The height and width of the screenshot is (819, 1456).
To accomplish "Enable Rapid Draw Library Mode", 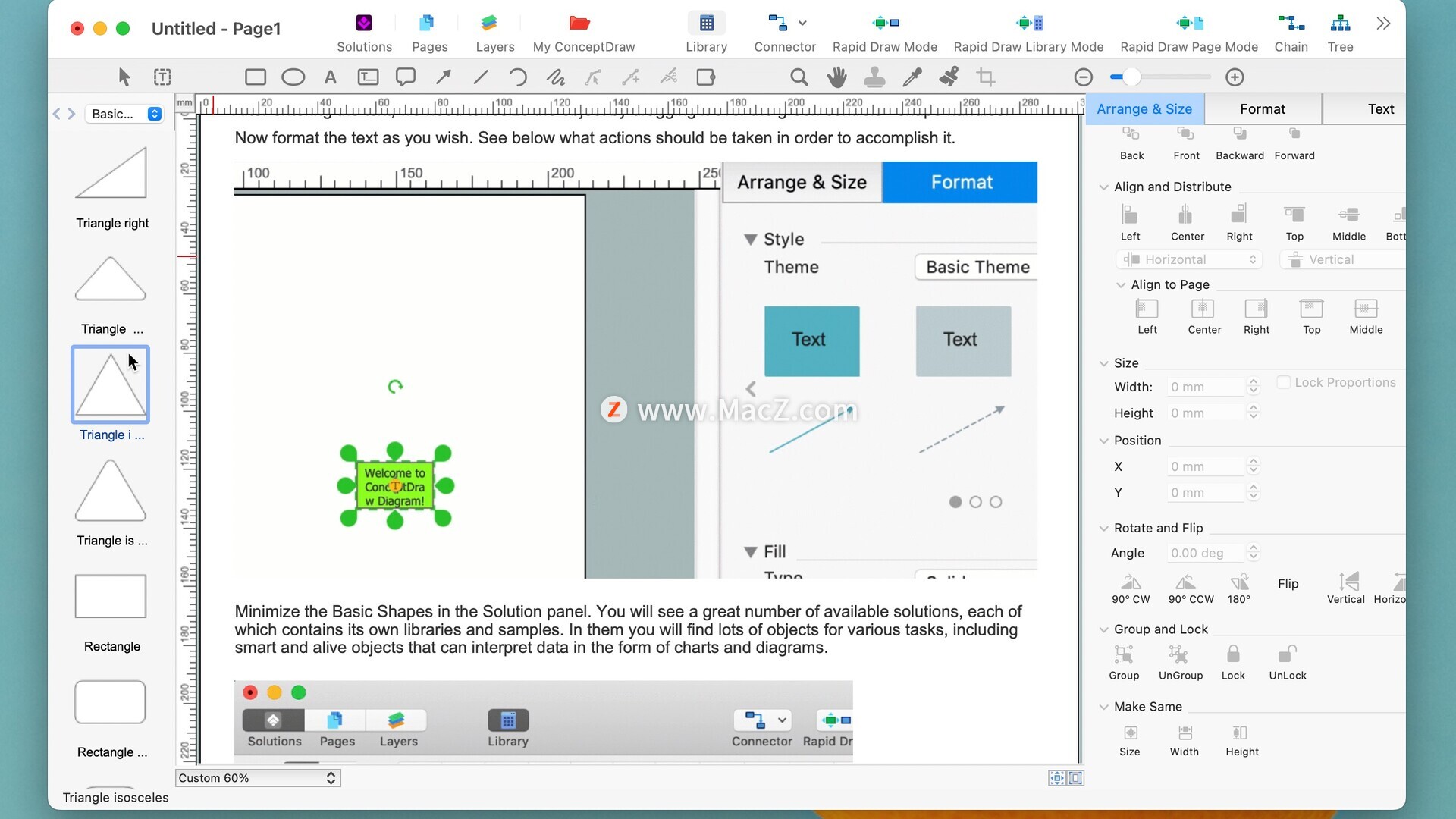I will 1028,33.
